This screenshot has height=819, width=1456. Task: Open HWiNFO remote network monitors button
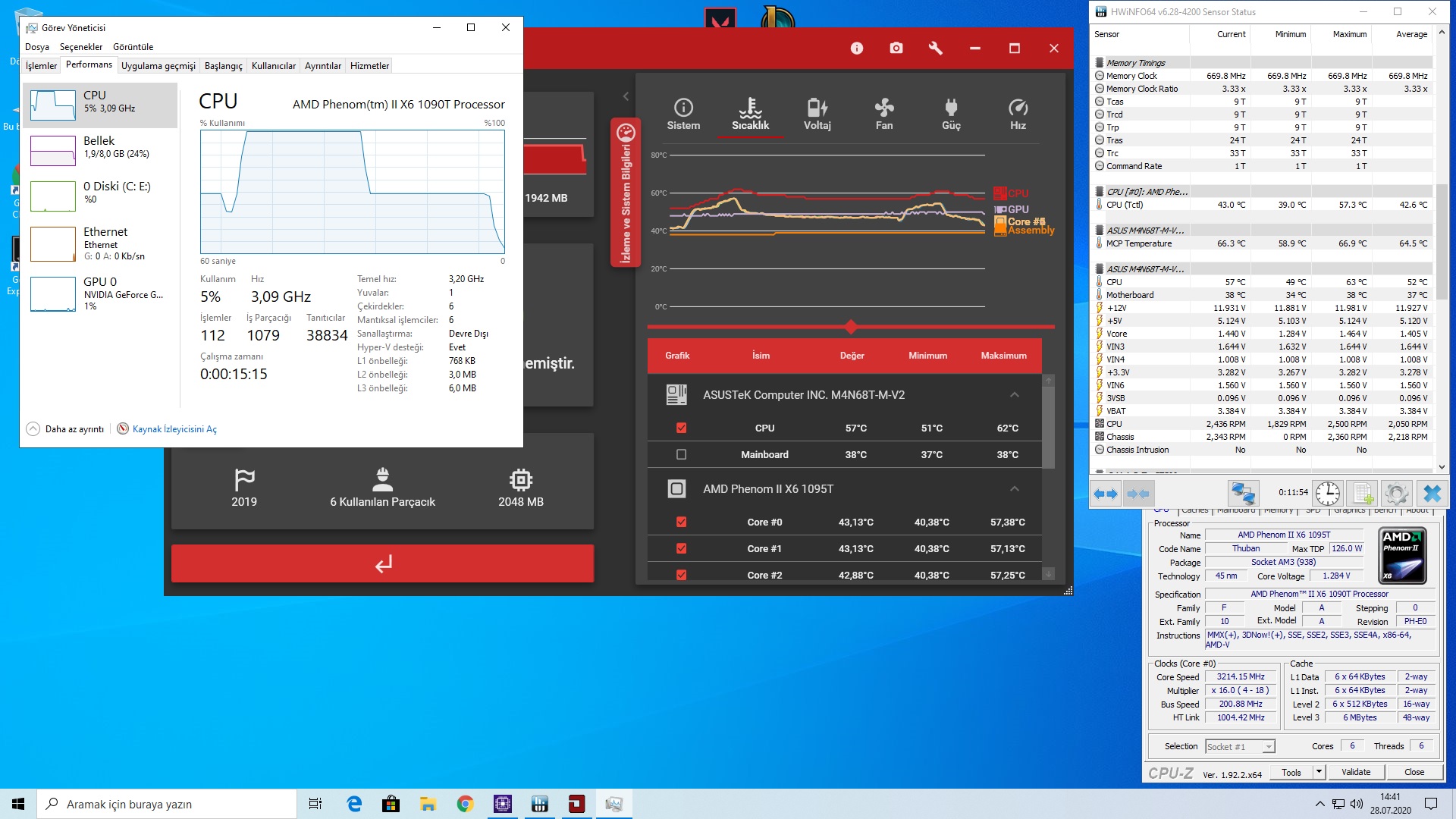pos(1243,494)
